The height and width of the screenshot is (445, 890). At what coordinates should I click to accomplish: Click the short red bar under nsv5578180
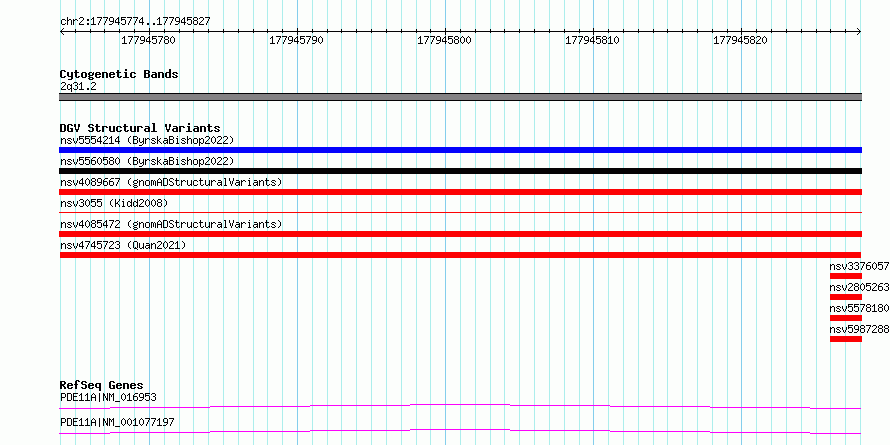pos(846,318)
